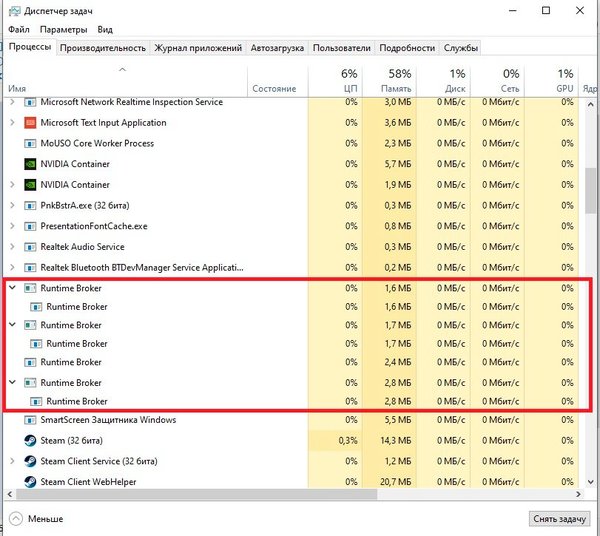The image size is (600, 536).
Task: Expand Microsoft Network Realtime Inspection Service
Action: pos(12,102)
